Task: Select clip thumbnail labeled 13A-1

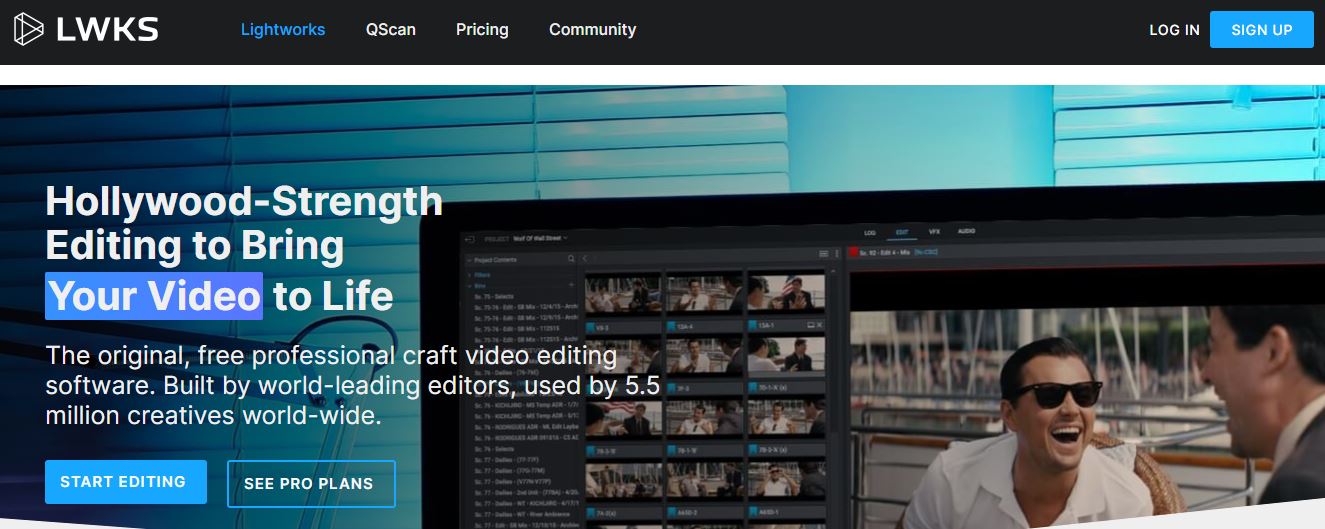Action: [x=786, y=292]
